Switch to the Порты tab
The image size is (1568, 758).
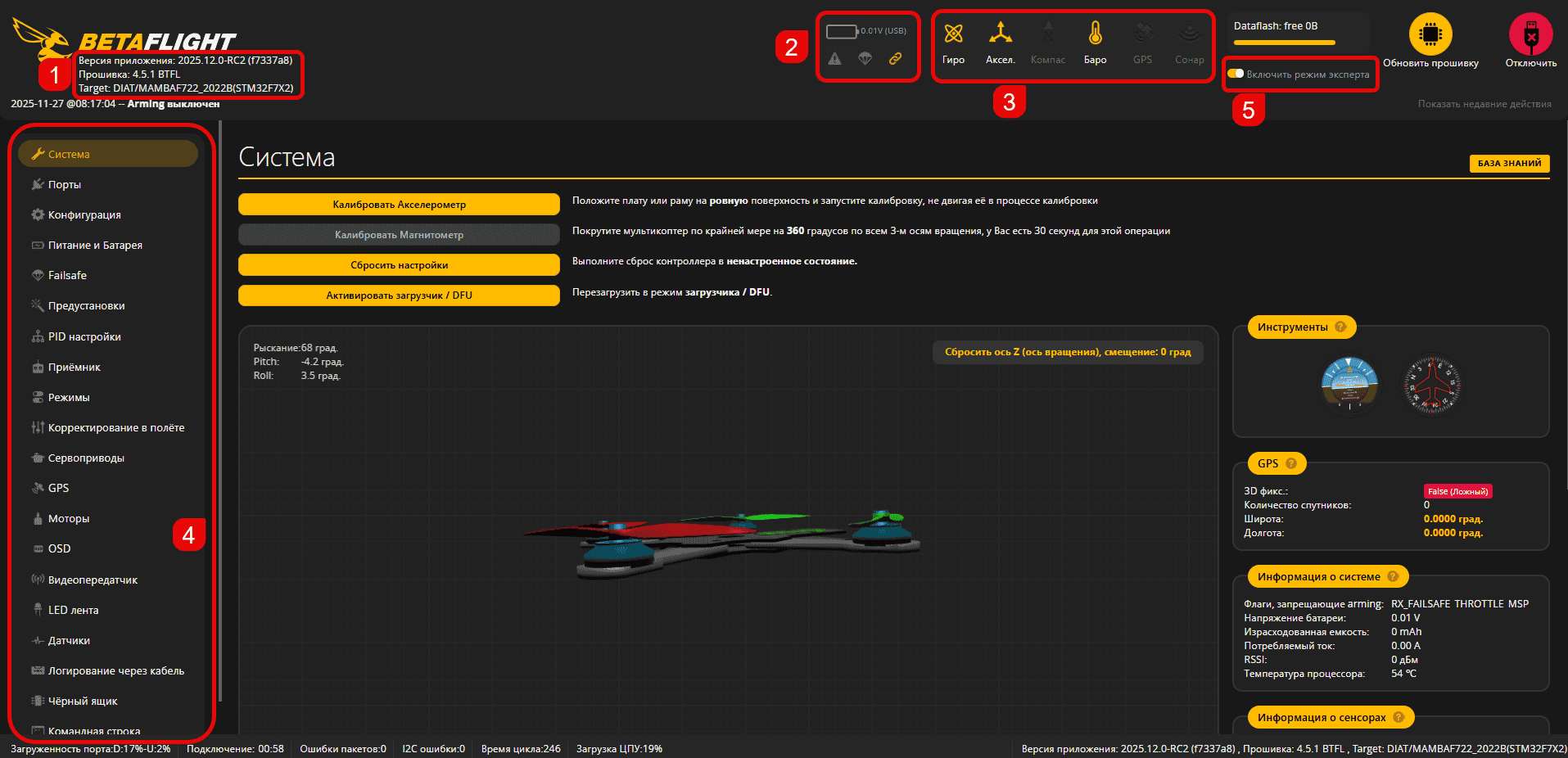[x=66, y=184]
